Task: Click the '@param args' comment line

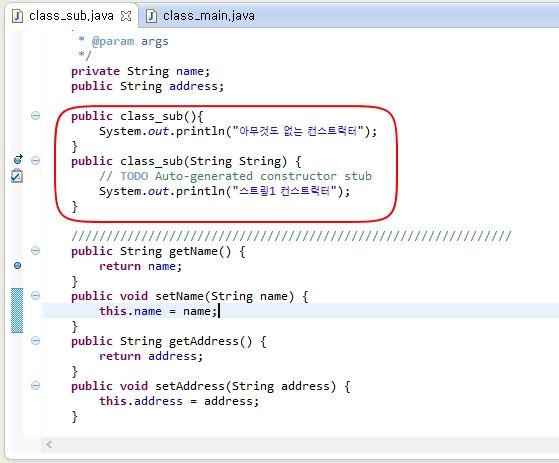Action: [123, 41]
